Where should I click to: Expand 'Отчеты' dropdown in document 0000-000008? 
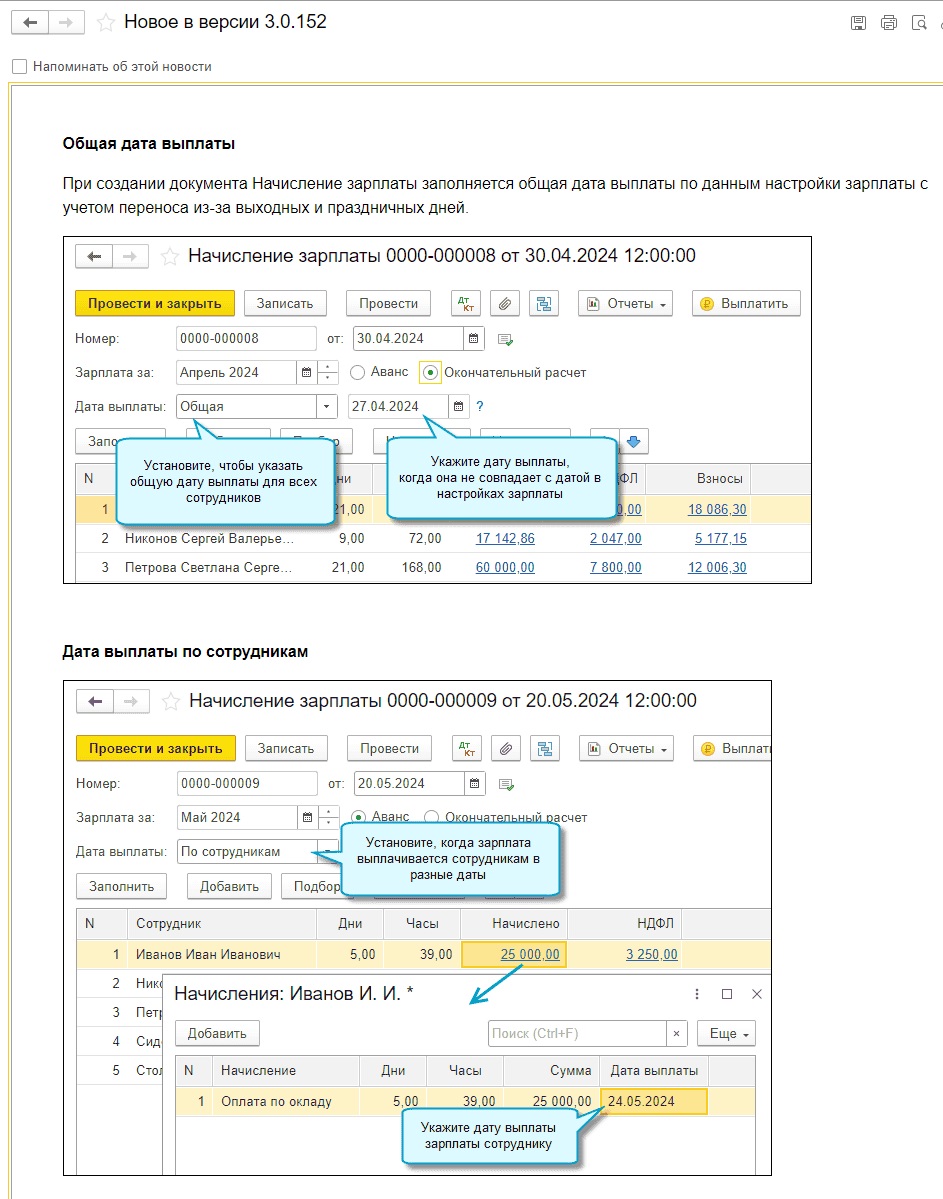click(x=626, y=304)
